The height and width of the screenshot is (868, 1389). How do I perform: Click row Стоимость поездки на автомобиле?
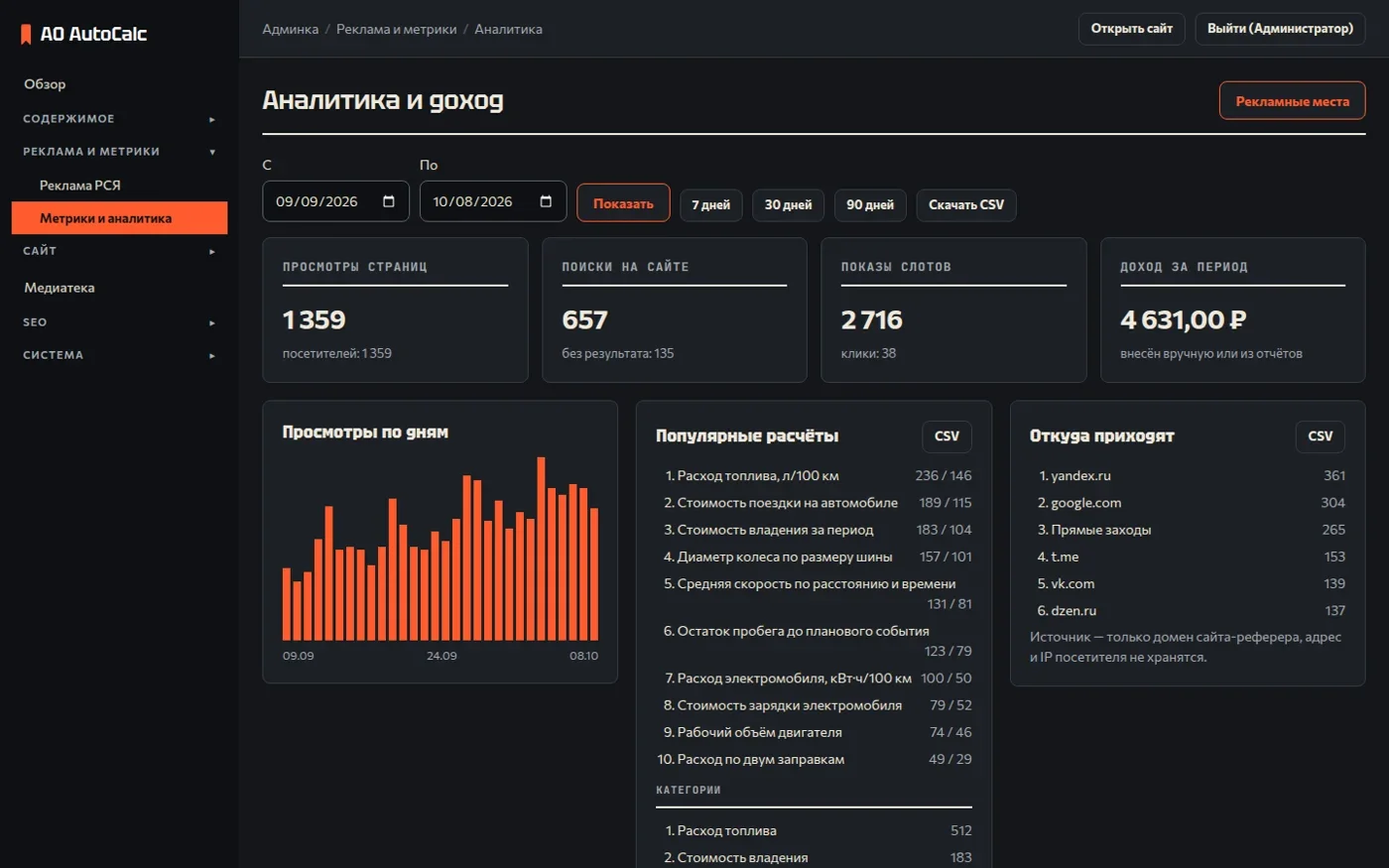click(x=814, y=503)
